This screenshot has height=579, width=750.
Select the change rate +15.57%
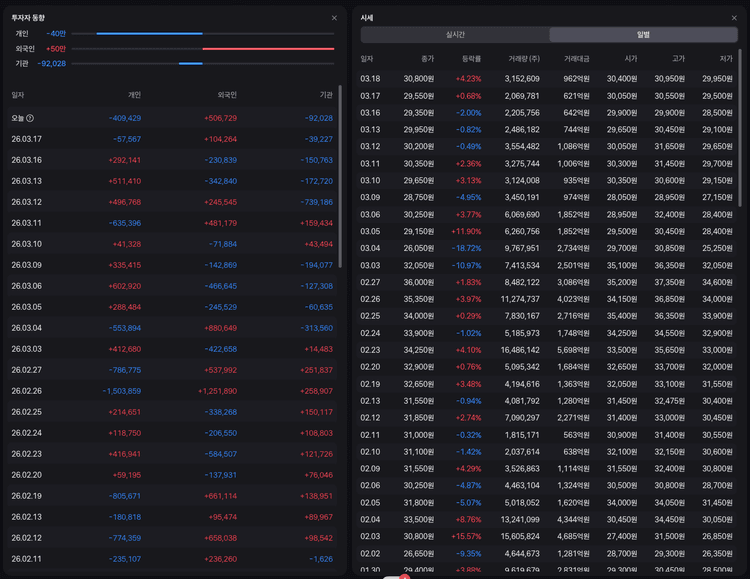click(x=466, y=536)
